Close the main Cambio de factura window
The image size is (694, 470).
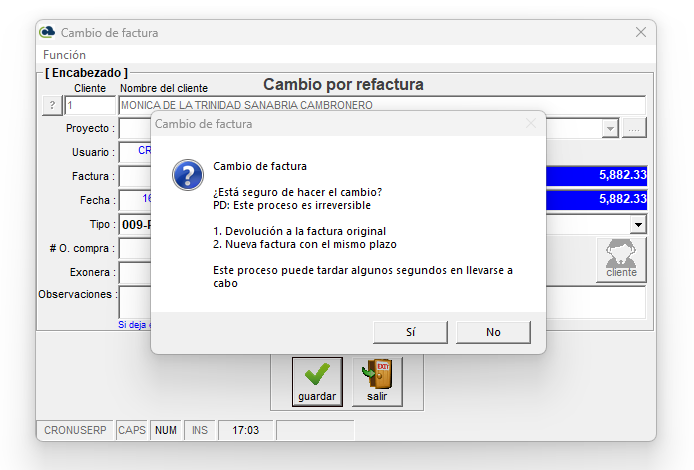point(640,32)
